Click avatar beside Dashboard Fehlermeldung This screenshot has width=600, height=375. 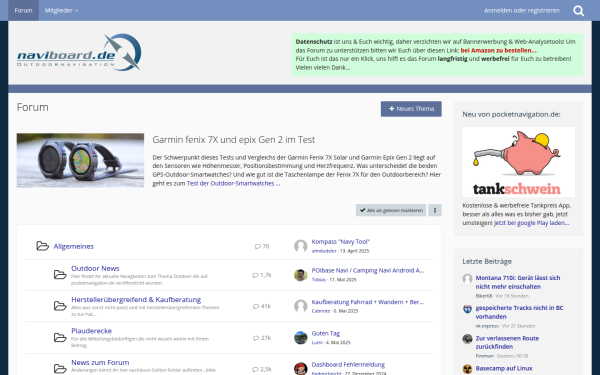[x=301, y=368]
